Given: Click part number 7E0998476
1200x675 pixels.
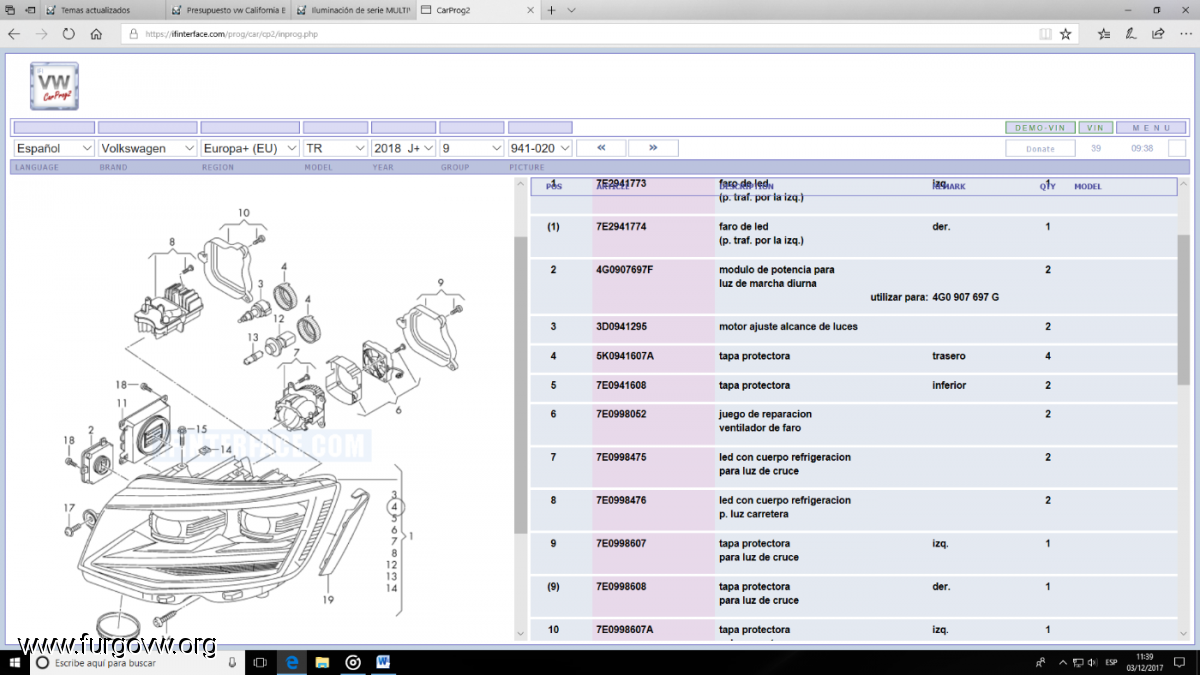Looking at the screenshot, I should [x=621, y=500].
